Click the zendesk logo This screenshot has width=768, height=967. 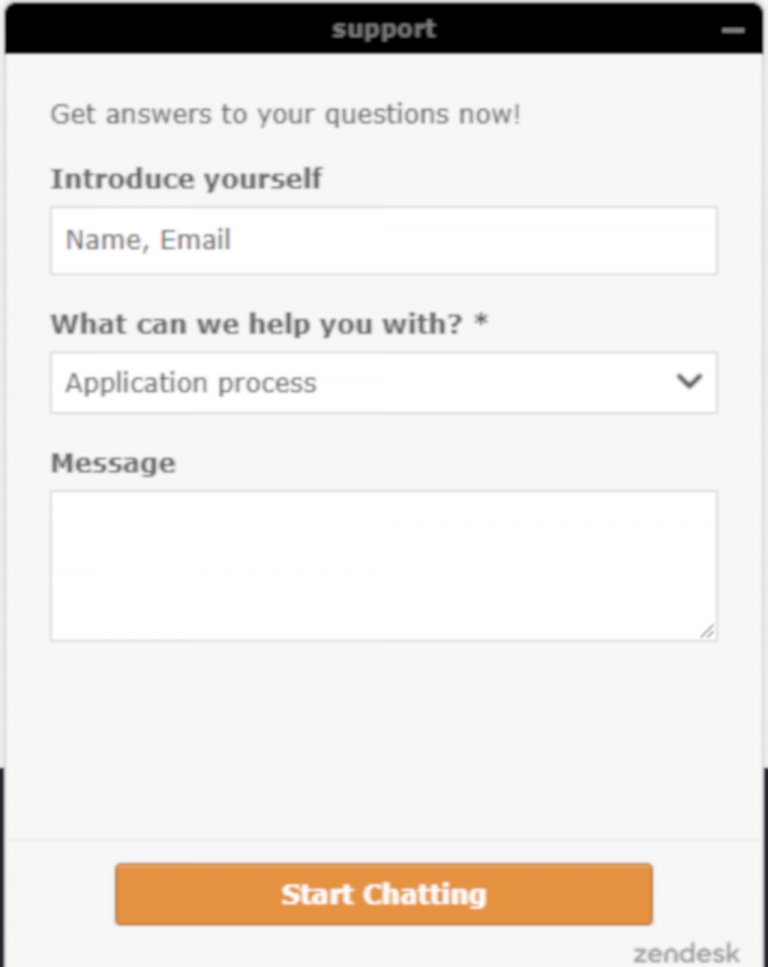(686, 953)
